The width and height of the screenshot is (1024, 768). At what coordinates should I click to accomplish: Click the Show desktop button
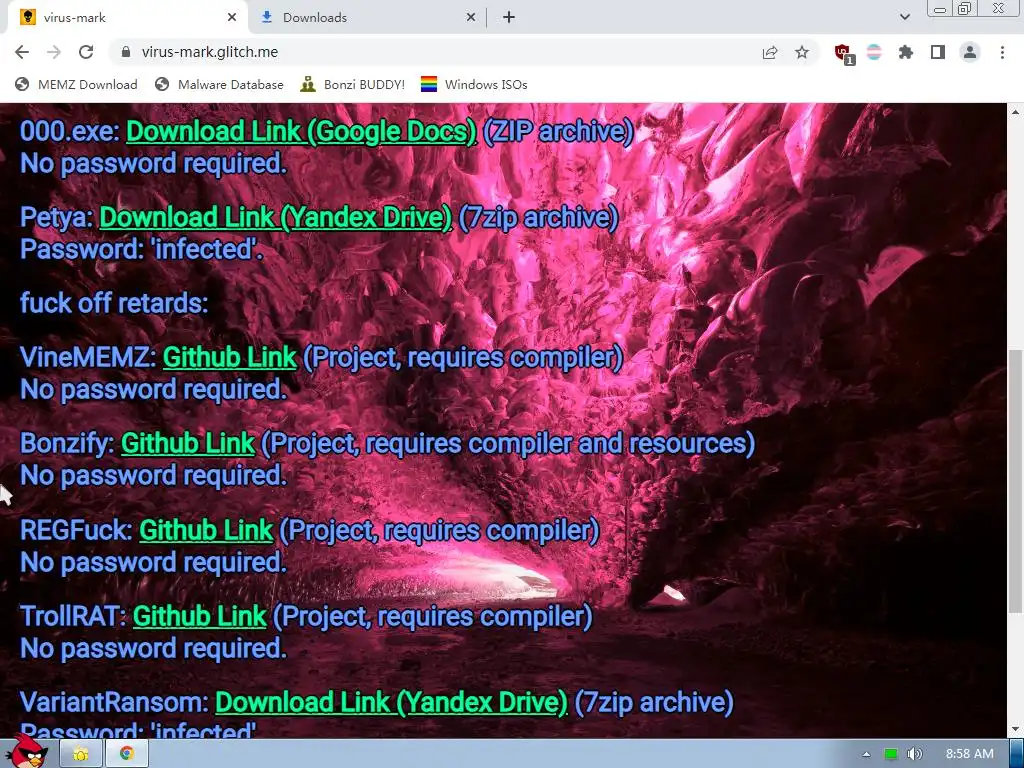point(1017,754)
